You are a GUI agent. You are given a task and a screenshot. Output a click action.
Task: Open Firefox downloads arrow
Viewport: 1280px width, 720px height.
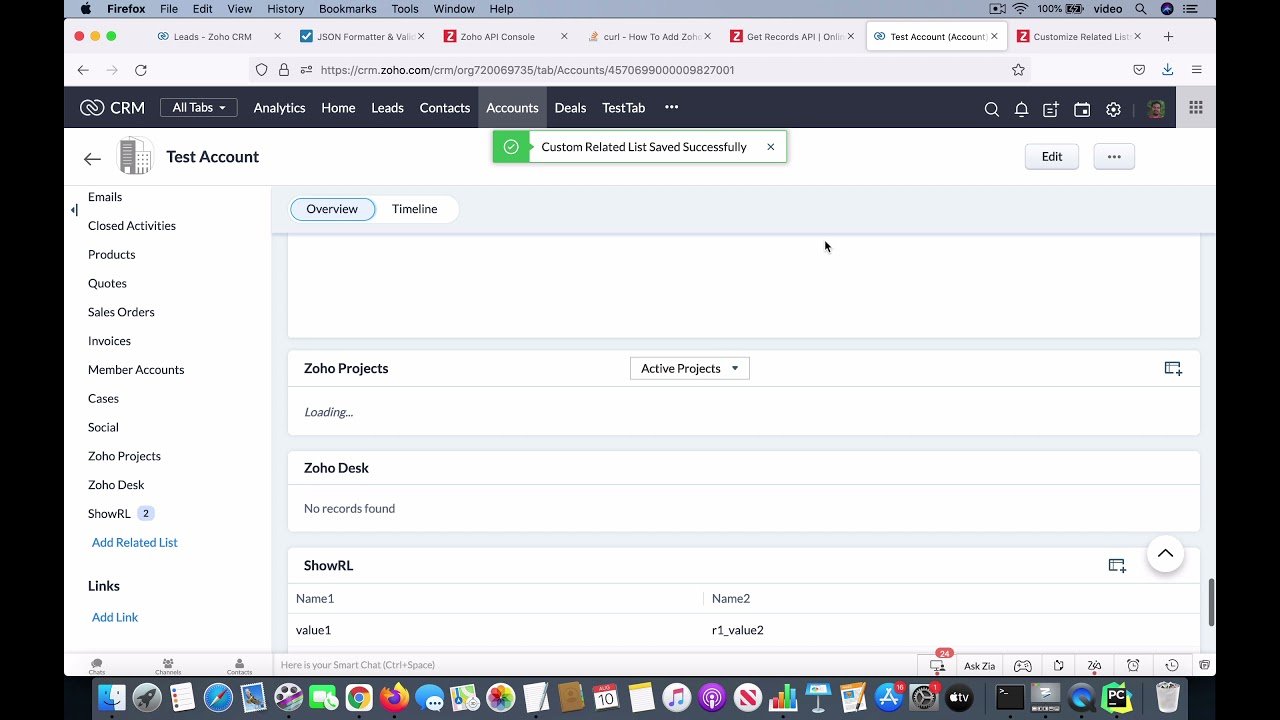click(x=1167, y=70)
